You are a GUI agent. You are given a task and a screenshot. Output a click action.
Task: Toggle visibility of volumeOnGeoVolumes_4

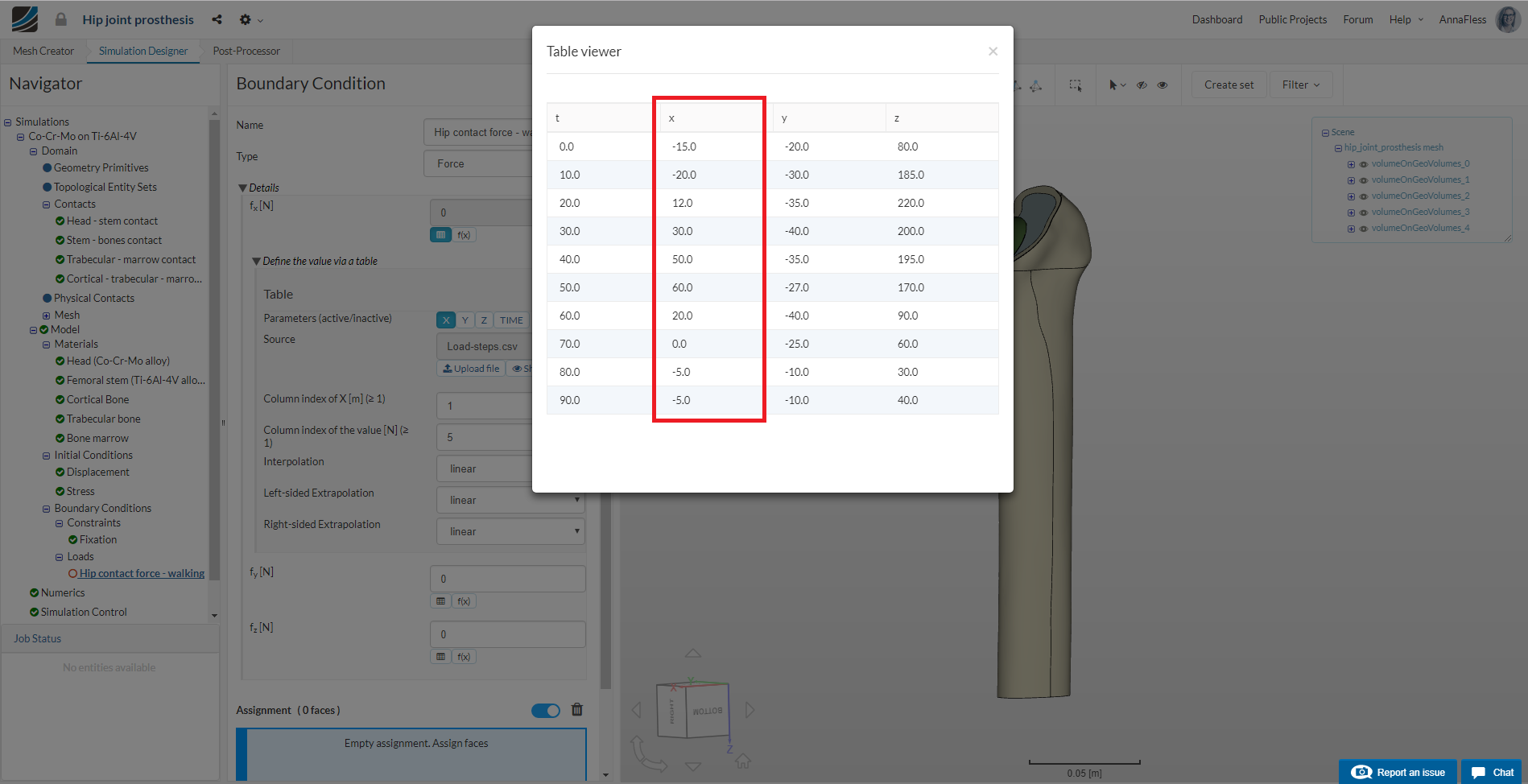[1363, 229]
